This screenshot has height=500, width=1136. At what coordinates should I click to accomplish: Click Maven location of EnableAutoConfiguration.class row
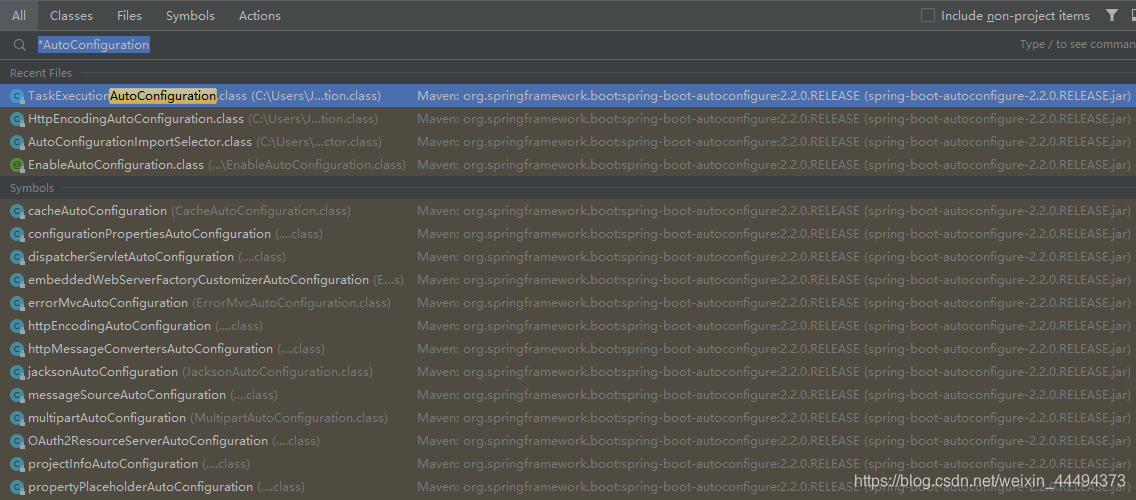click(774, 165)
